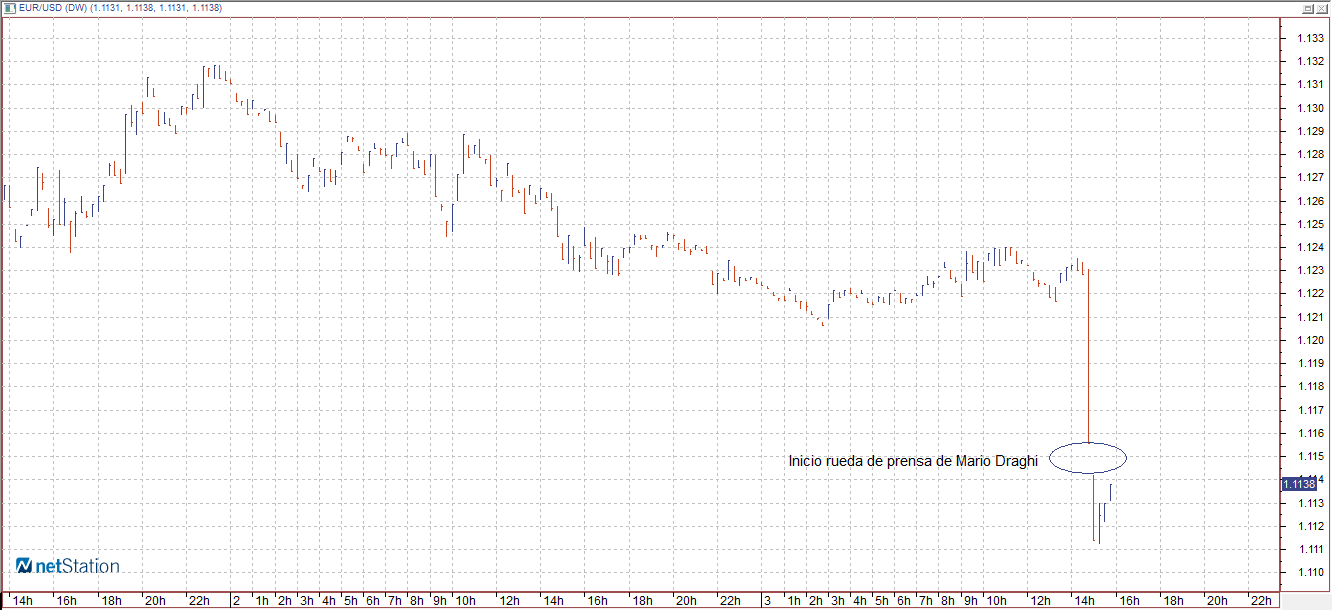
Task: Click the 1.125 price axis label
Action: (1311, 224)
